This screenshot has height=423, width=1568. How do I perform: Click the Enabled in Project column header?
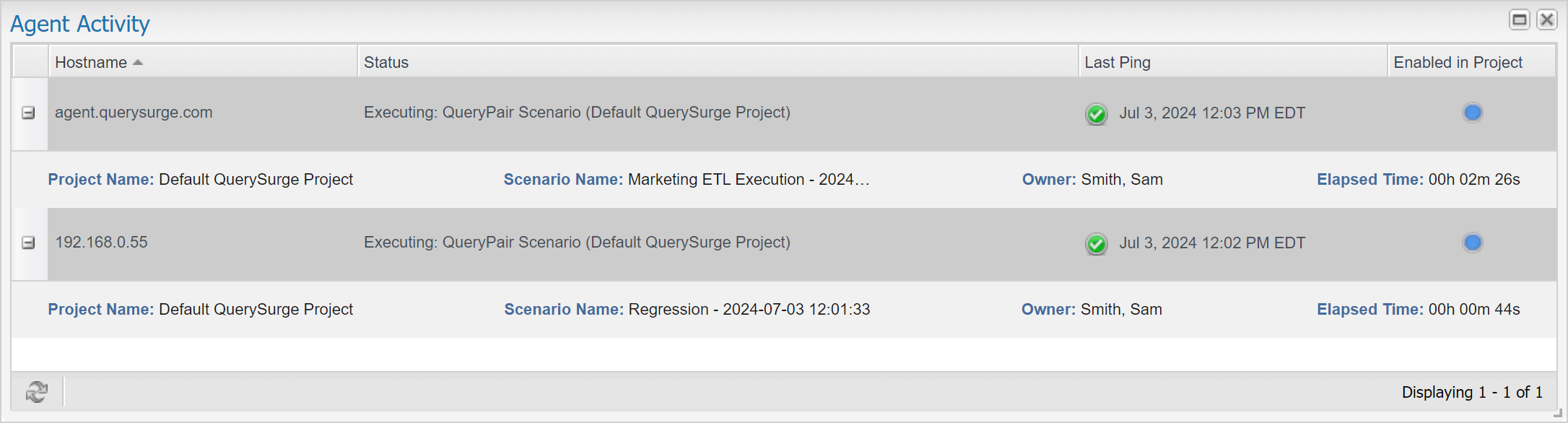coord(1458,63)
